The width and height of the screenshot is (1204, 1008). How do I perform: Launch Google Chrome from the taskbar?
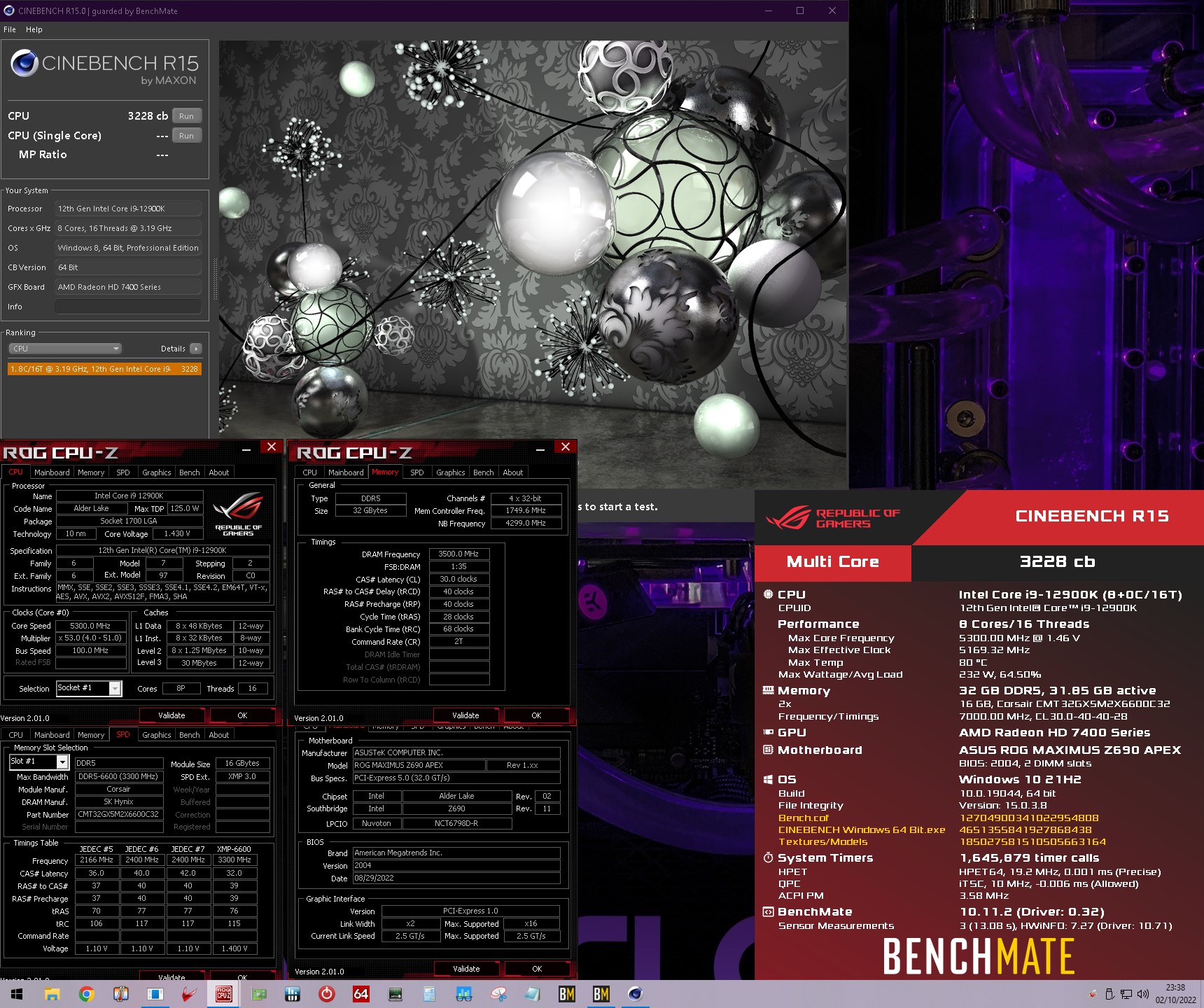[87, 994]
